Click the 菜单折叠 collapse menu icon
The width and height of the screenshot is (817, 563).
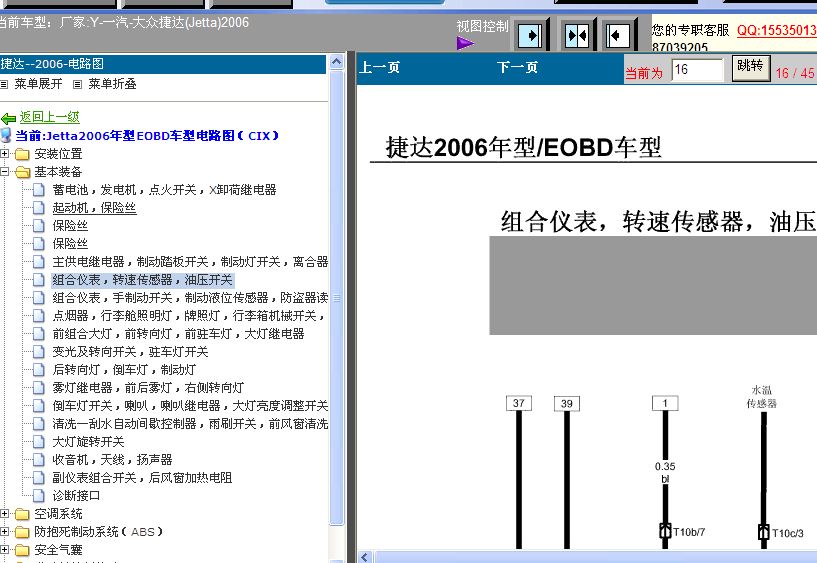[78, 84]
